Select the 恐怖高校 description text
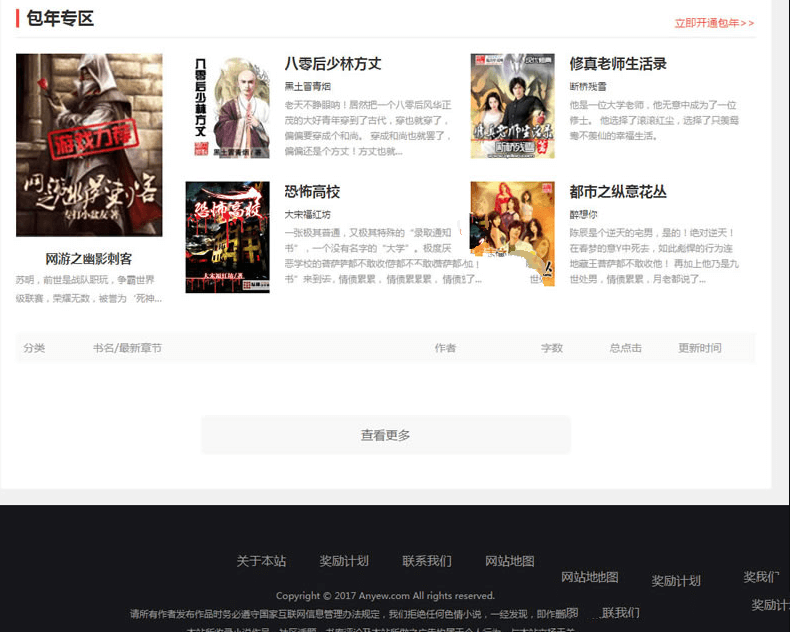 pyautogui.click(x=383, y=256)
